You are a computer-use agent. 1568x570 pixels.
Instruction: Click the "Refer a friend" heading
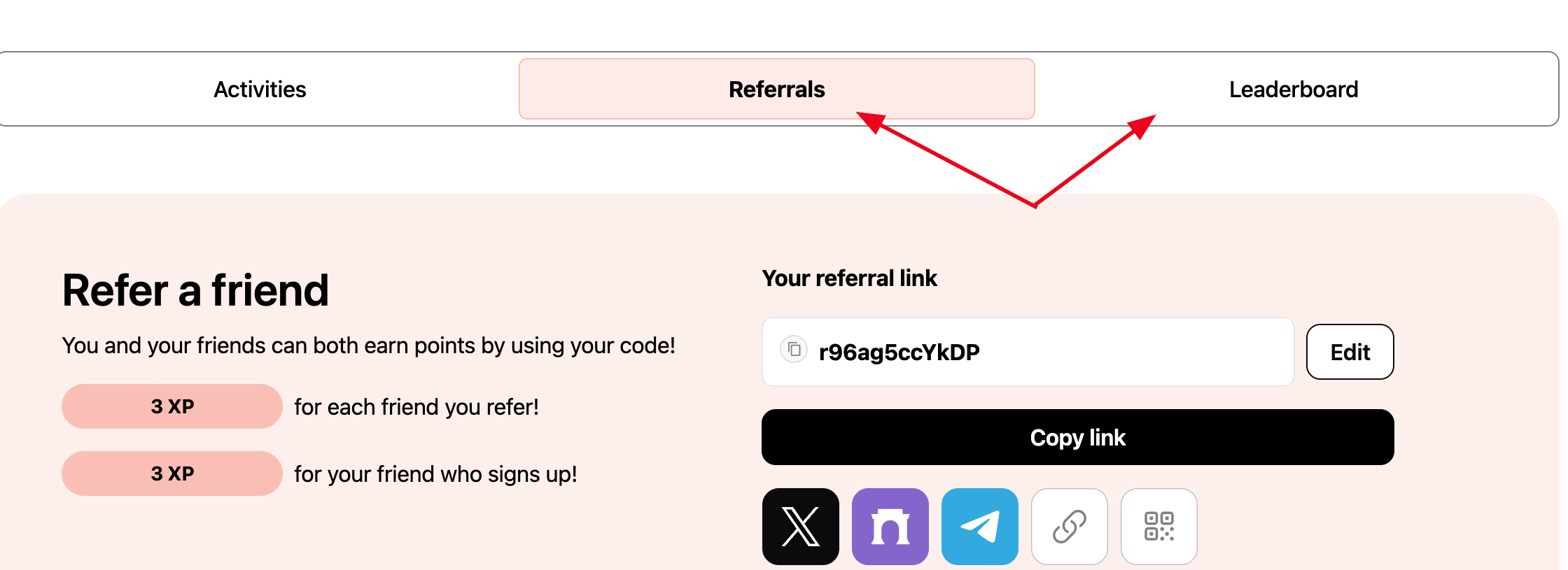[195, 290]
